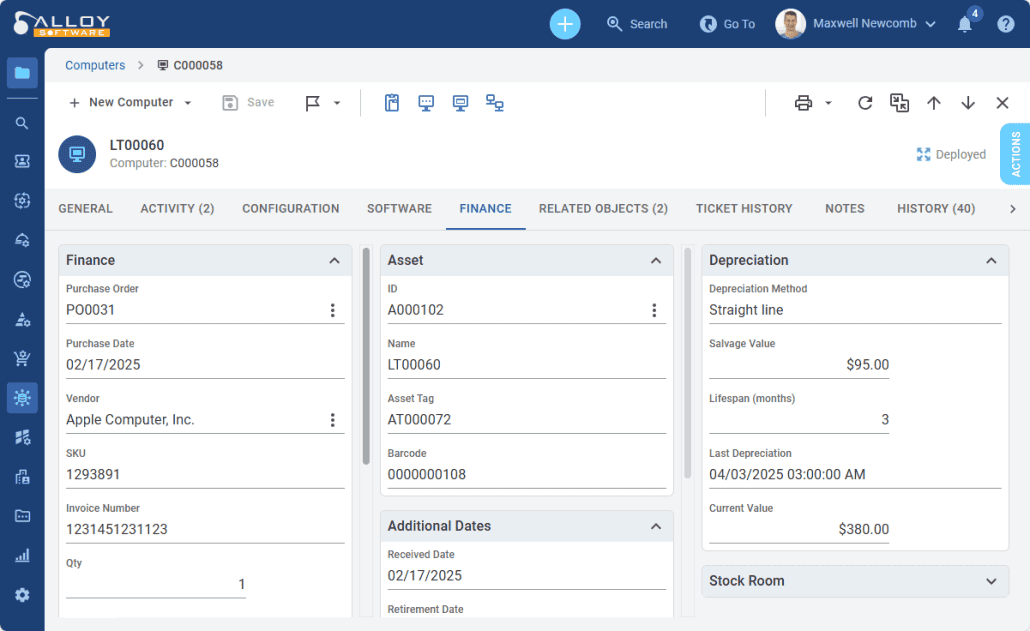Image resolution: width=1030 pixels, height=631 pixels.
Task: Click the notifications bell with badge 4
Action: 964,23
